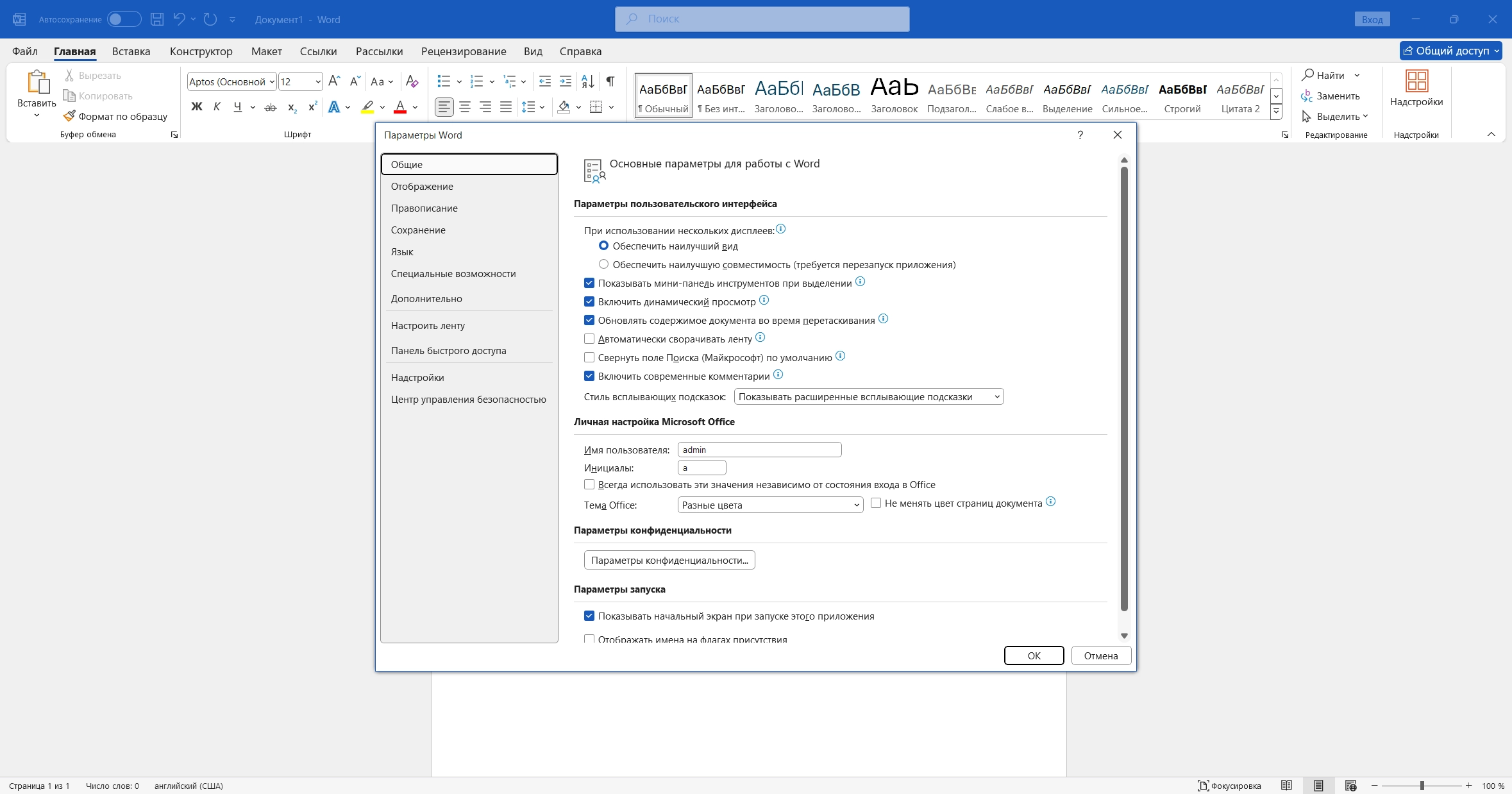Uncheck 'Показывать мини-панель инструментов при выделении'

589,283
